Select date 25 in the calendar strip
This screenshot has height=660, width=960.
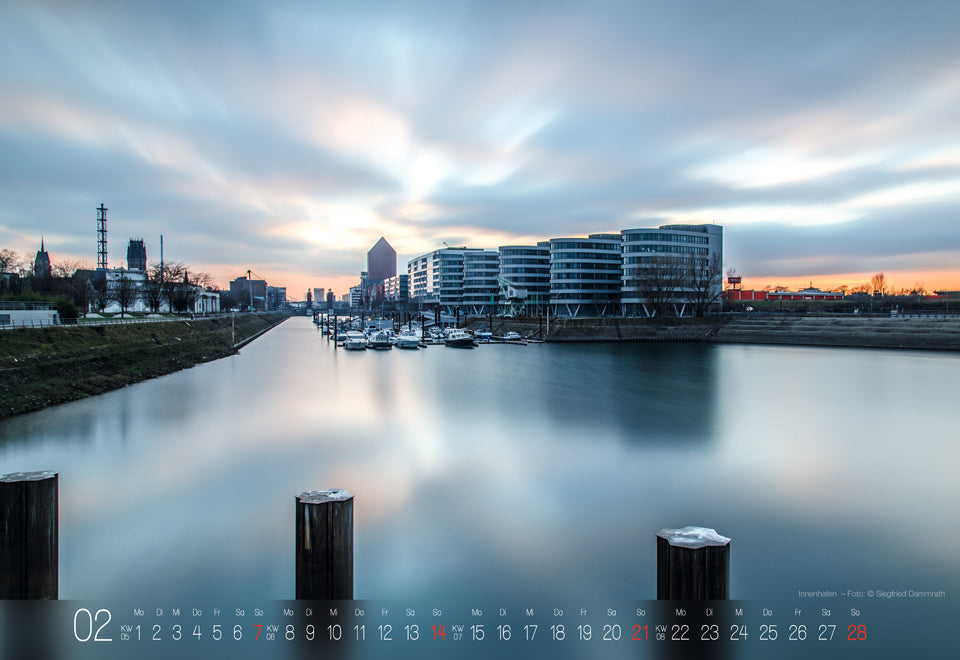pos(768,632)
